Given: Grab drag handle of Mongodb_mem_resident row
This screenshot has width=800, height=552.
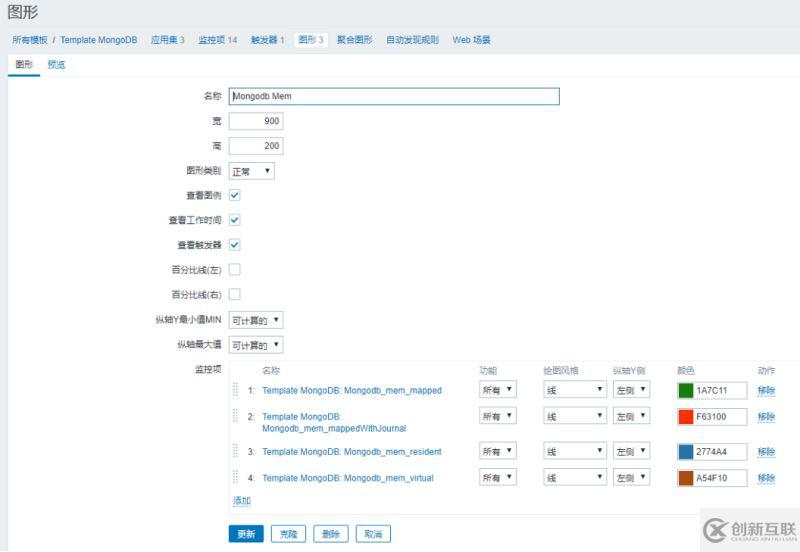Looking at the screenshot, I should point(235,450).
